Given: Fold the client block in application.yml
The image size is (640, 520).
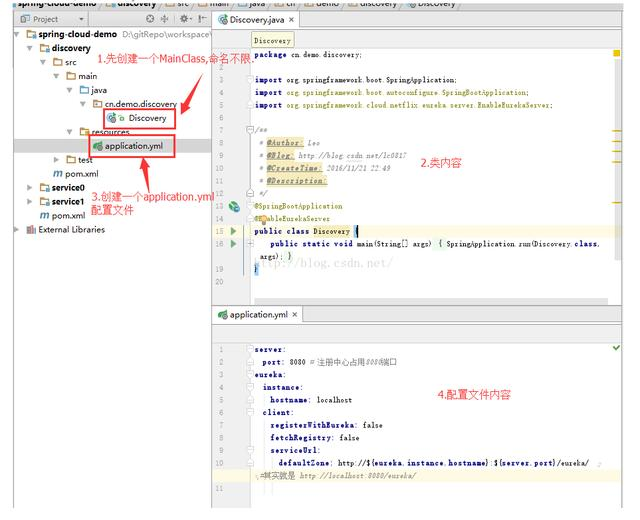Looking at the screenshot, I should click(250, 412).
